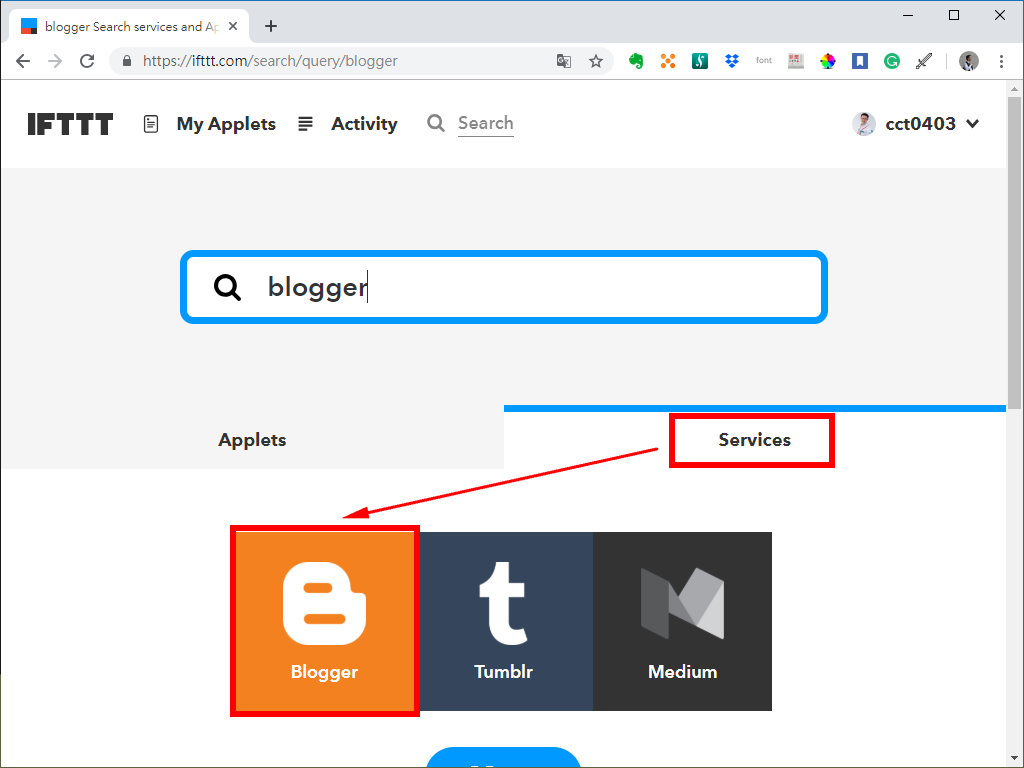Open Chrome three-dot menu
This screenshot has width=1024, height=768.
tap(1001, 61)
